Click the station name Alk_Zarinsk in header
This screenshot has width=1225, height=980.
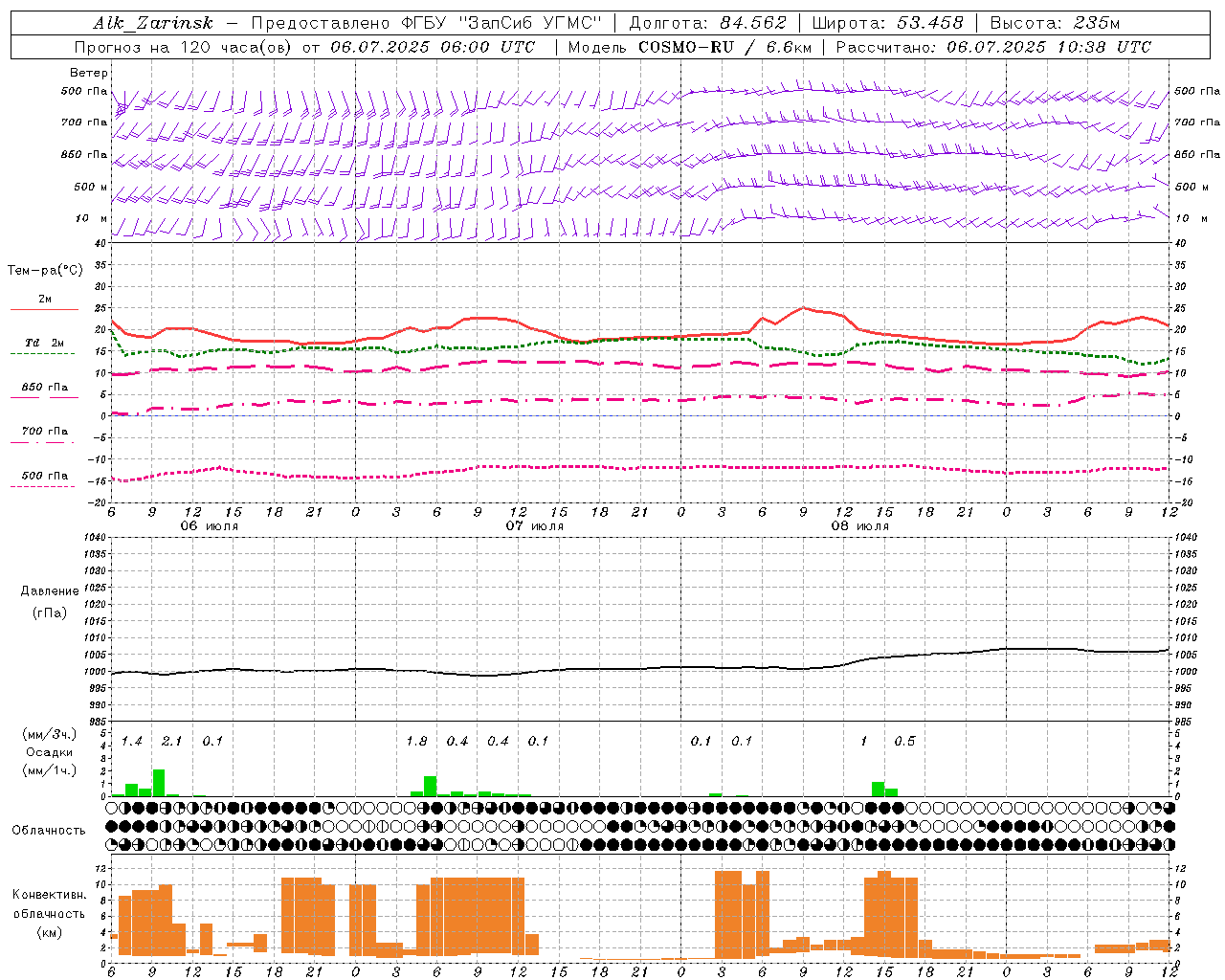(x=153, y=23)
